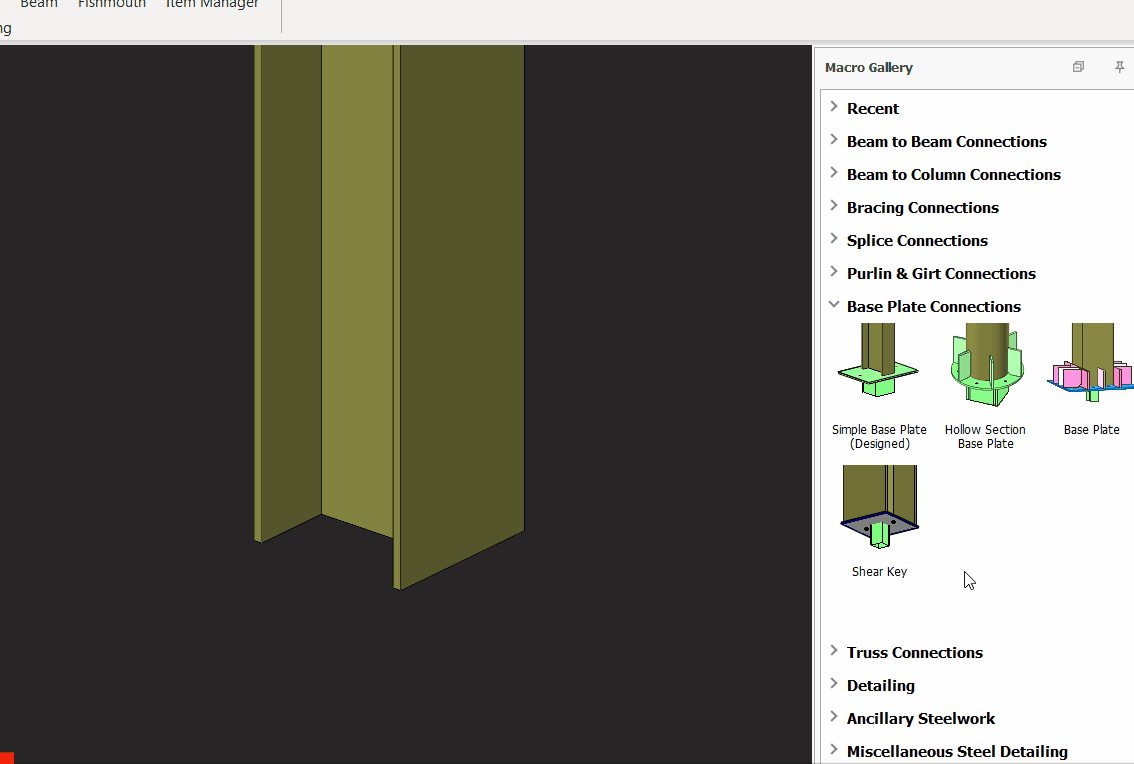Pin the Macro Gallery panel
The width and height of the screenshot is (1134, 764).
(x=1119, y=67)
